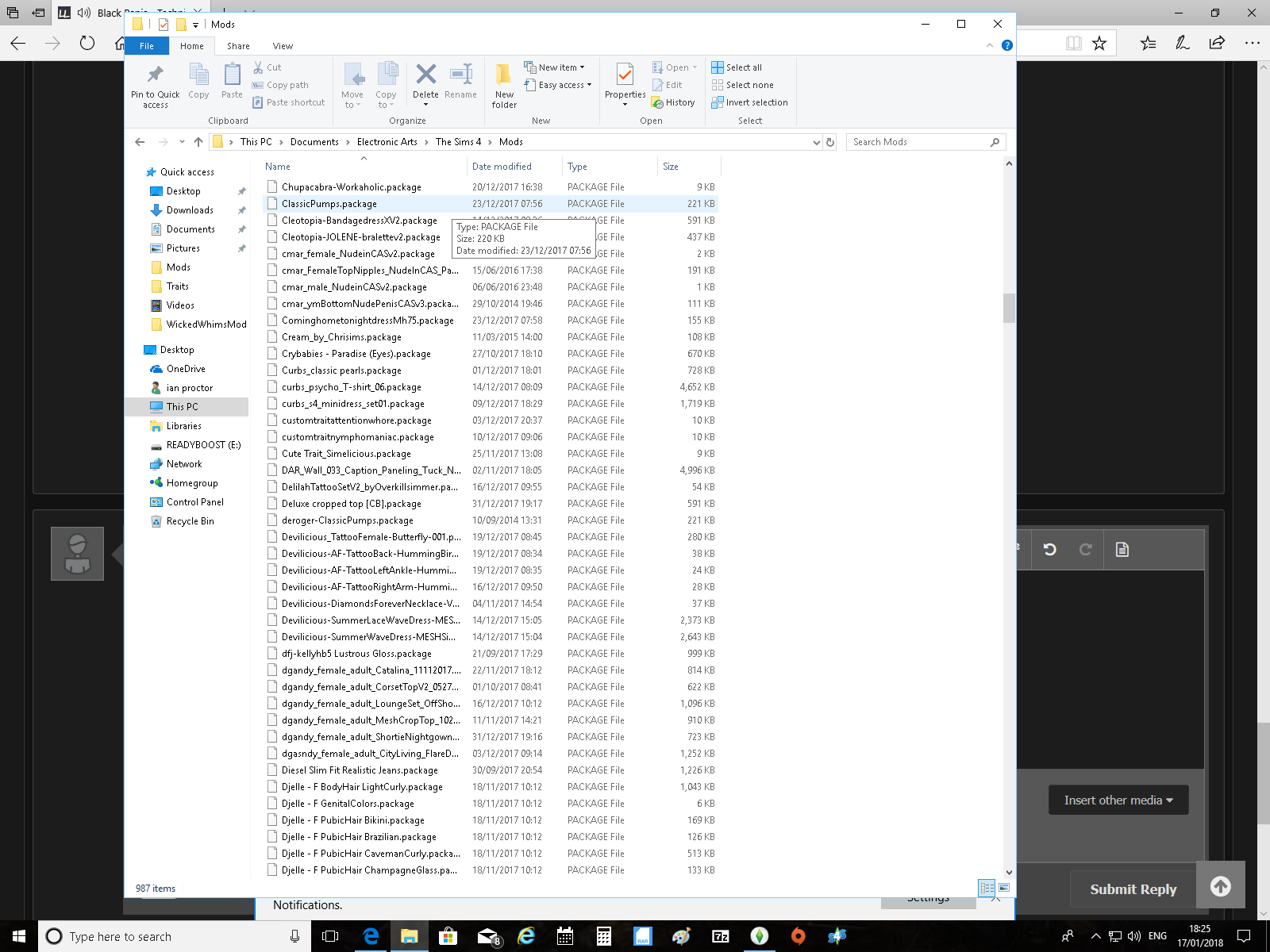Click the Cut command

coord(267,67)
